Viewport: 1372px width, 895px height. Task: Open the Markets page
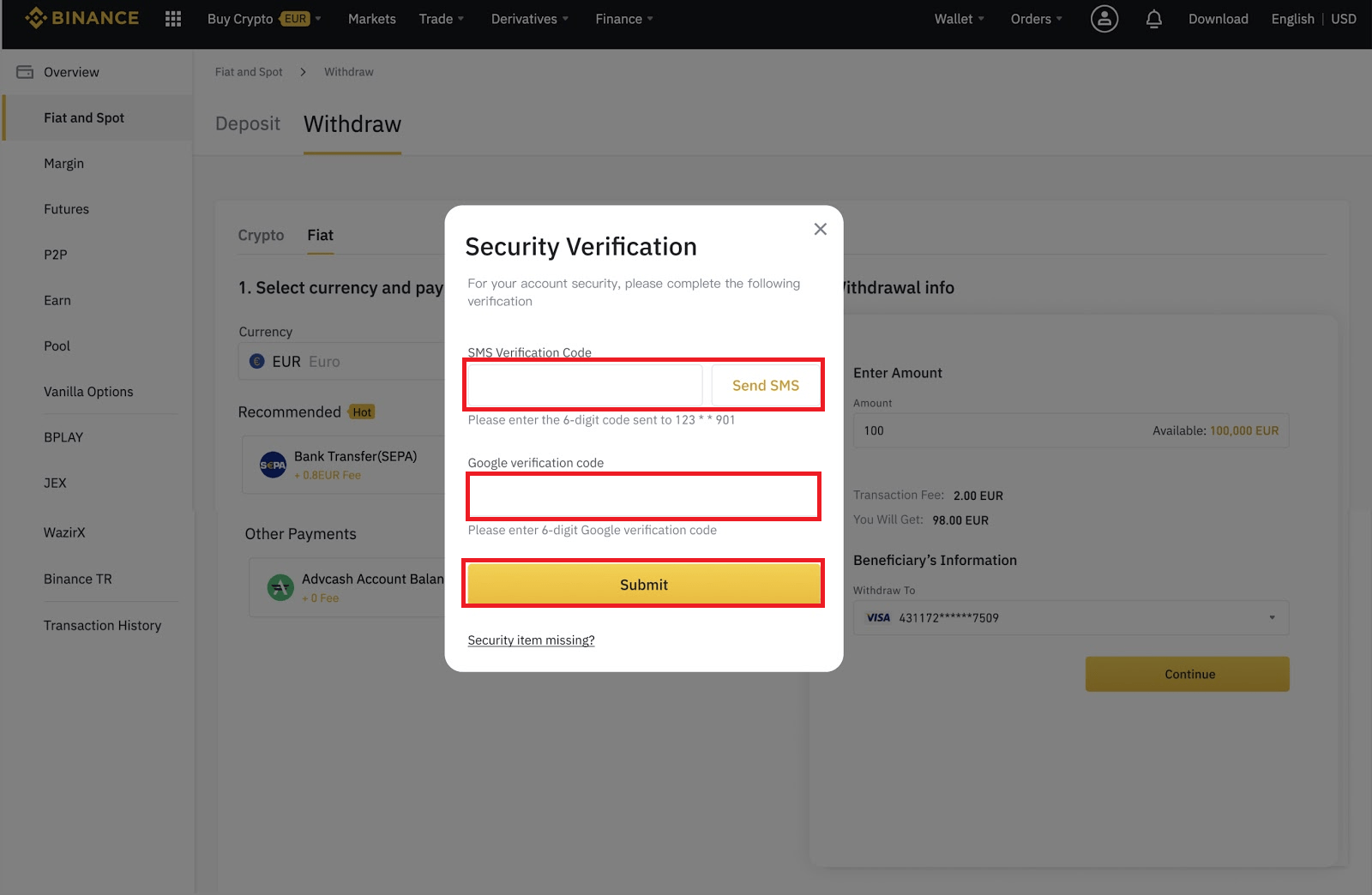click(x=372, y=19)
